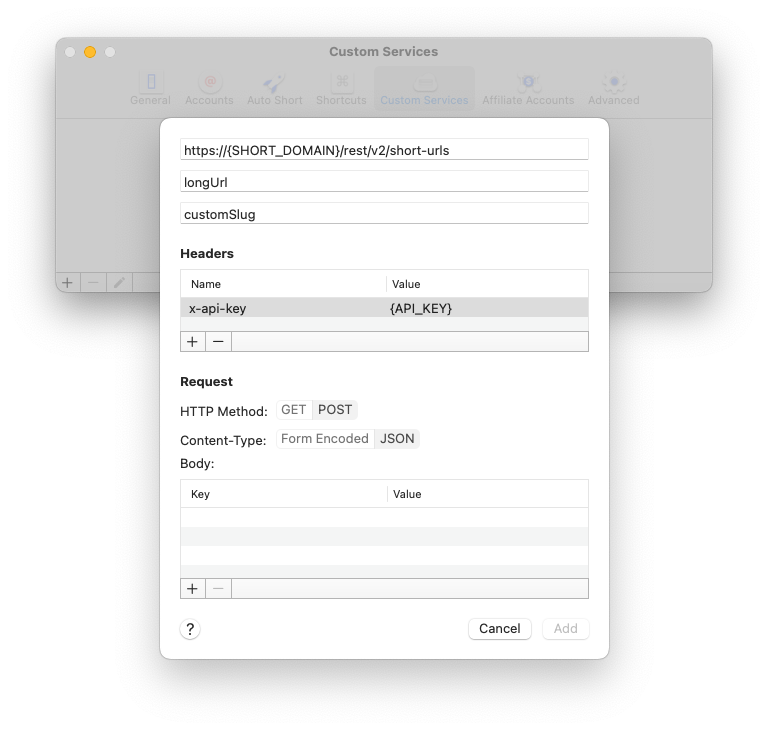The width and height of the screenshot is (768, 733).
Task: Open help with question mark button
Action: click(190, 629)
